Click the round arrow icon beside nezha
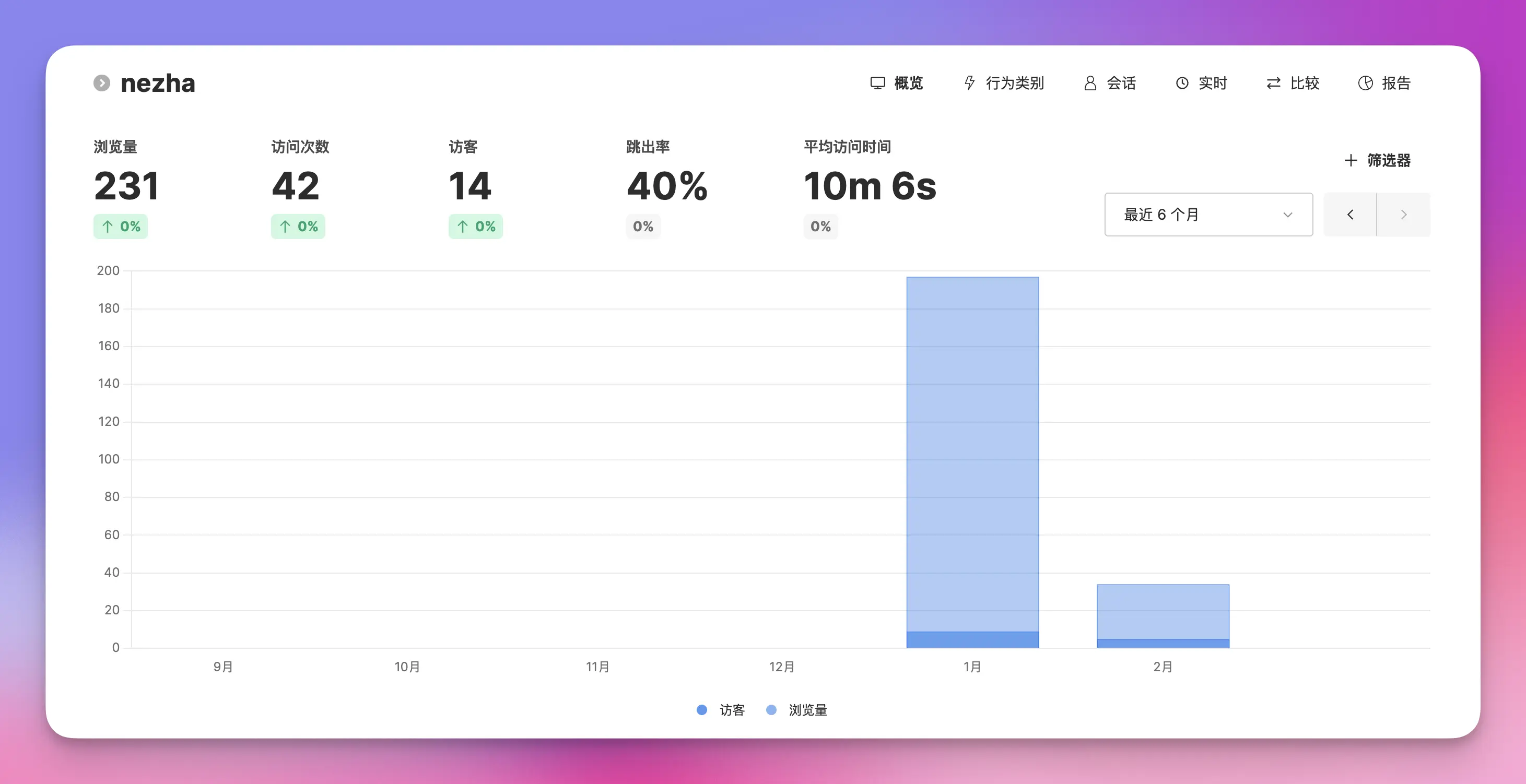 pyautogui.click(x=102, y=83)
